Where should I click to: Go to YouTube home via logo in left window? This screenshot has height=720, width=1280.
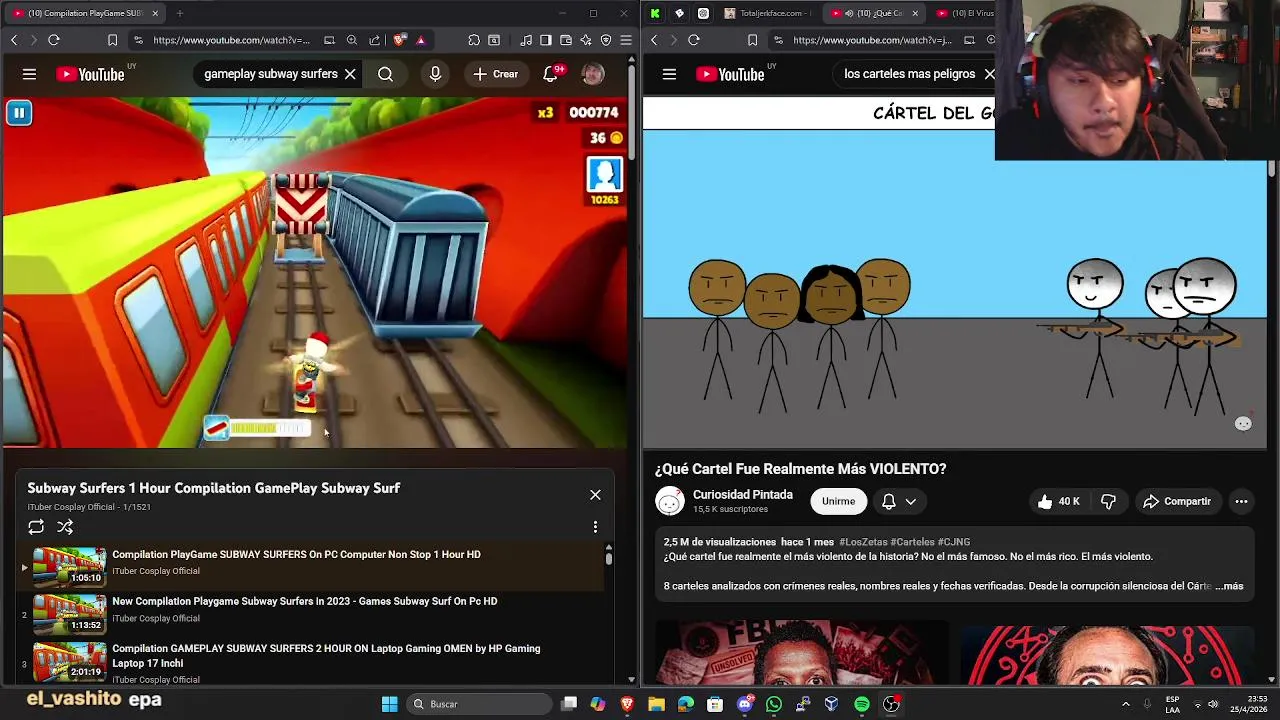[90, 74]
